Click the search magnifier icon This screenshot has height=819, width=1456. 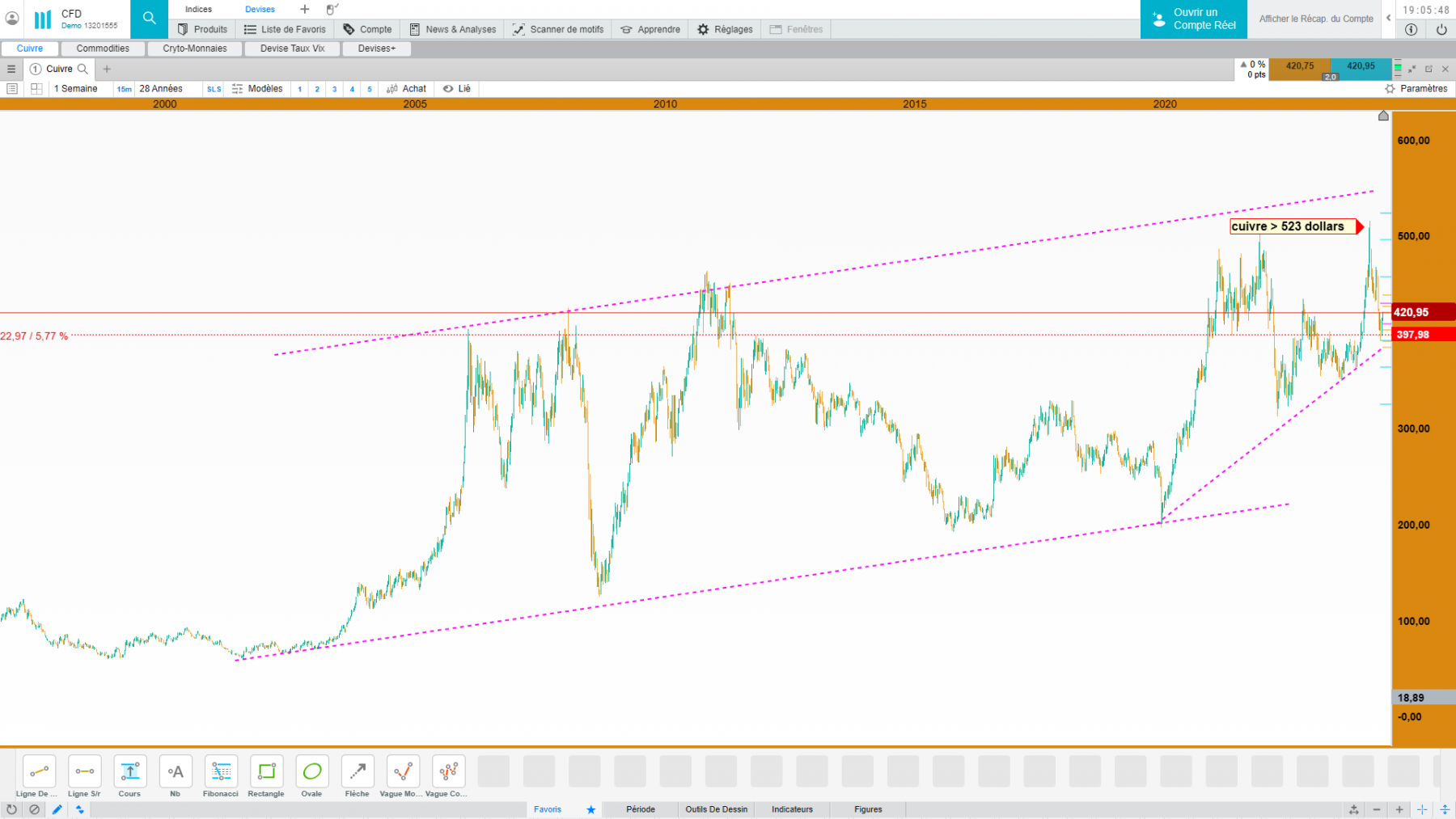click(x=149, y=18)
